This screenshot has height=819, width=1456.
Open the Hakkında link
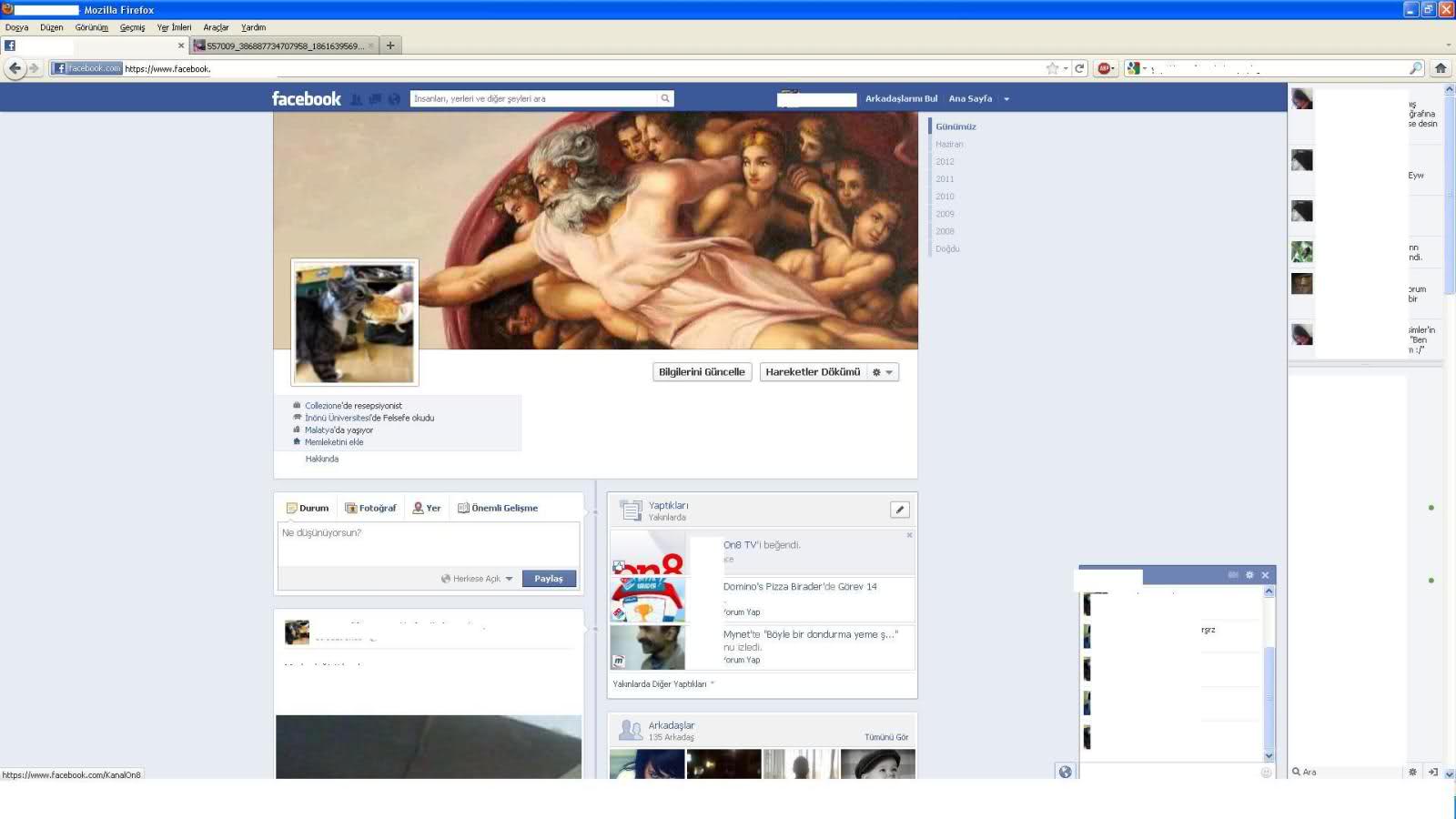click(322, 459)
